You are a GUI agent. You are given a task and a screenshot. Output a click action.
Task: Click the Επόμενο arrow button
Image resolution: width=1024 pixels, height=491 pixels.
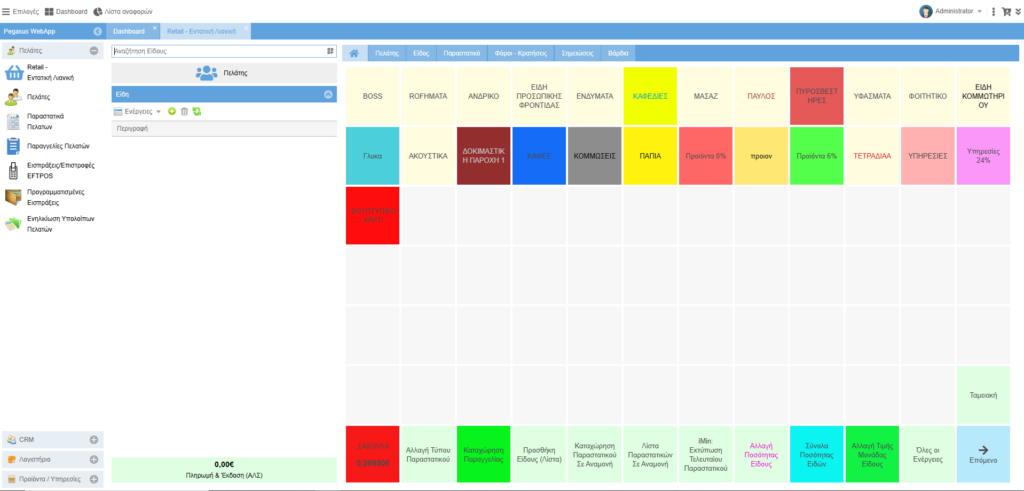984,454
